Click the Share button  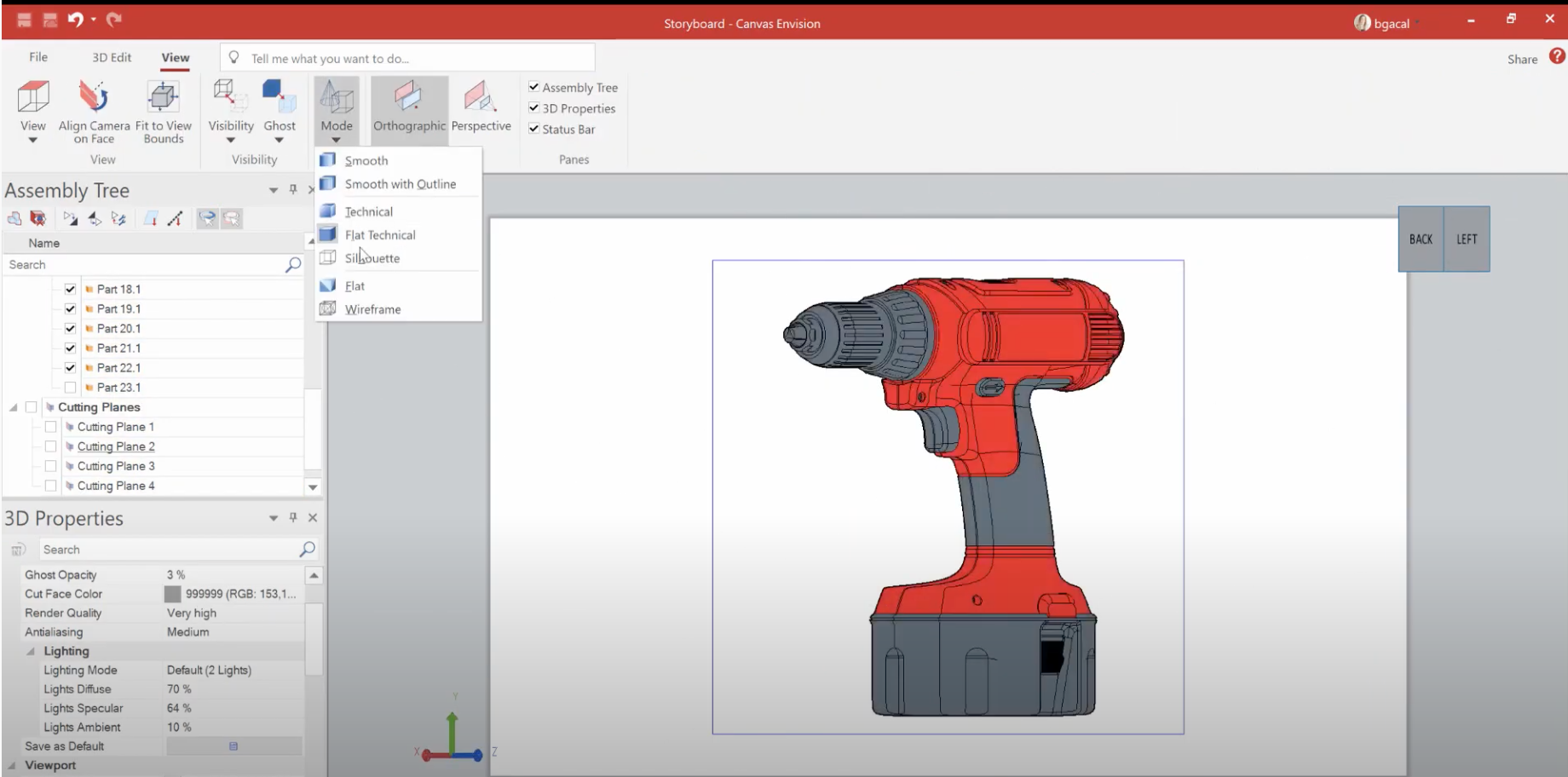pyautogui.click(x=1522, y=59)
